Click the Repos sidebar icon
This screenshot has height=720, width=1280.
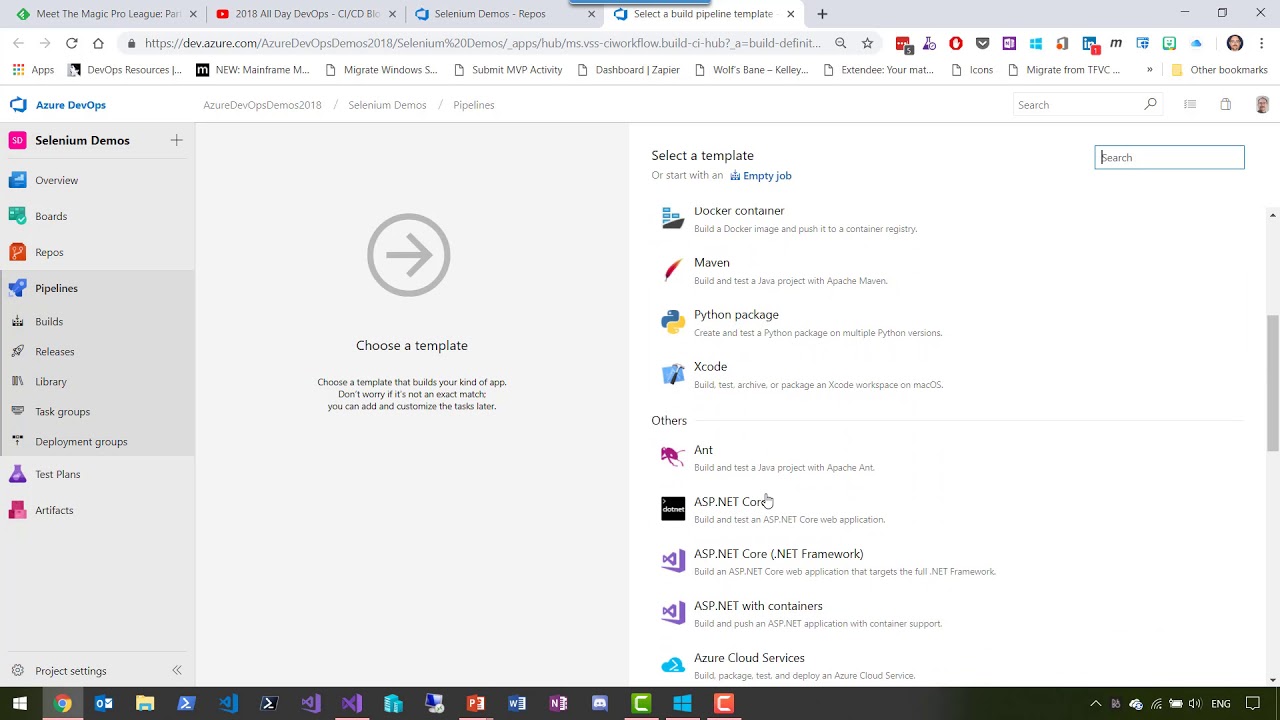17,252
